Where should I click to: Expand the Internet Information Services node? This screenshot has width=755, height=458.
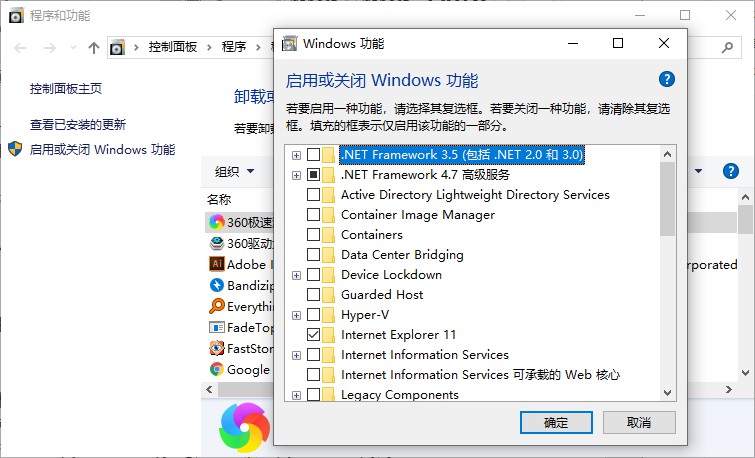point(296,355)
